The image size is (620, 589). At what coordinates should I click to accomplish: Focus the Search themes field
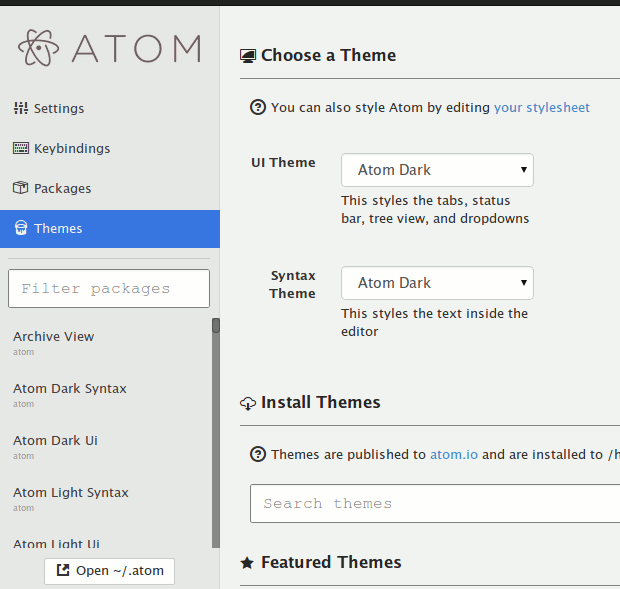(x=435, y=503)
